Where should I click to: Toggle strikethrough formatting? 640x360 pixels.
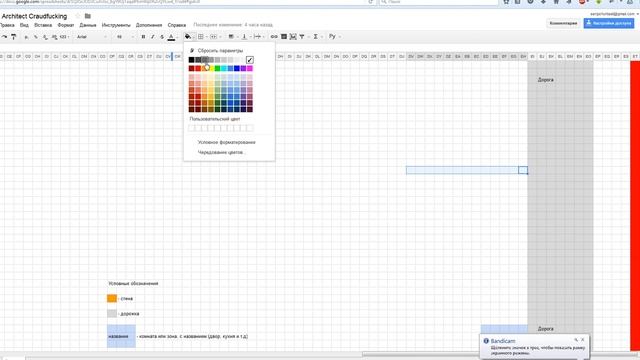pyautogui.click(x=162, y=37)
